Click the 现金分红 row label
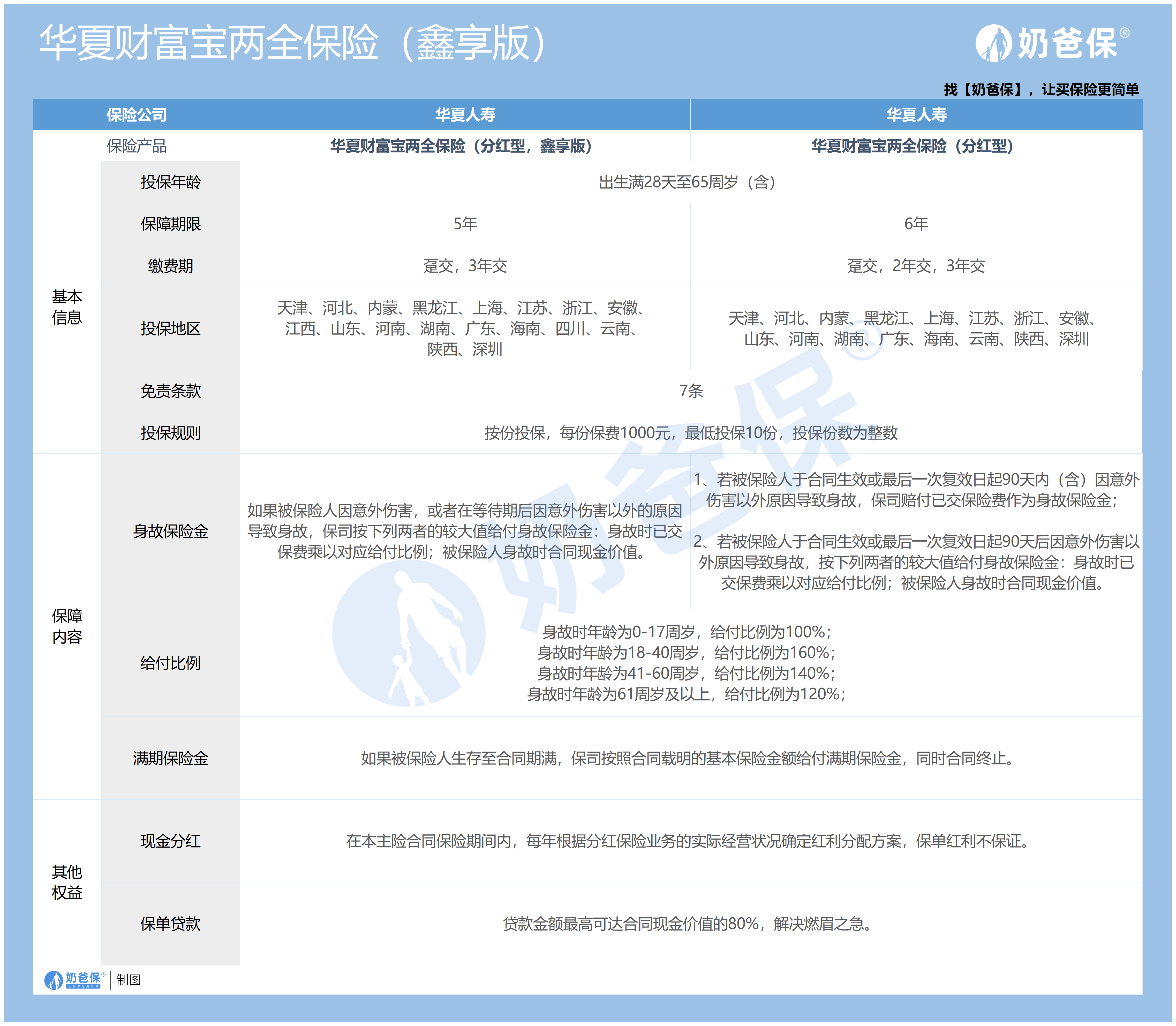This screenshot has width=1176, height=1026. (171, 841)
